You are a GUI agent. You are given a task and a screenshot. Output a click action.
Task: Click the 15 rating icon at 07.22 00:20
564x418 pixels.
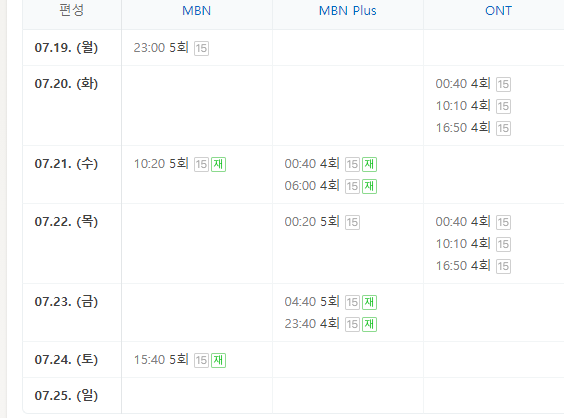click(352, 222)
